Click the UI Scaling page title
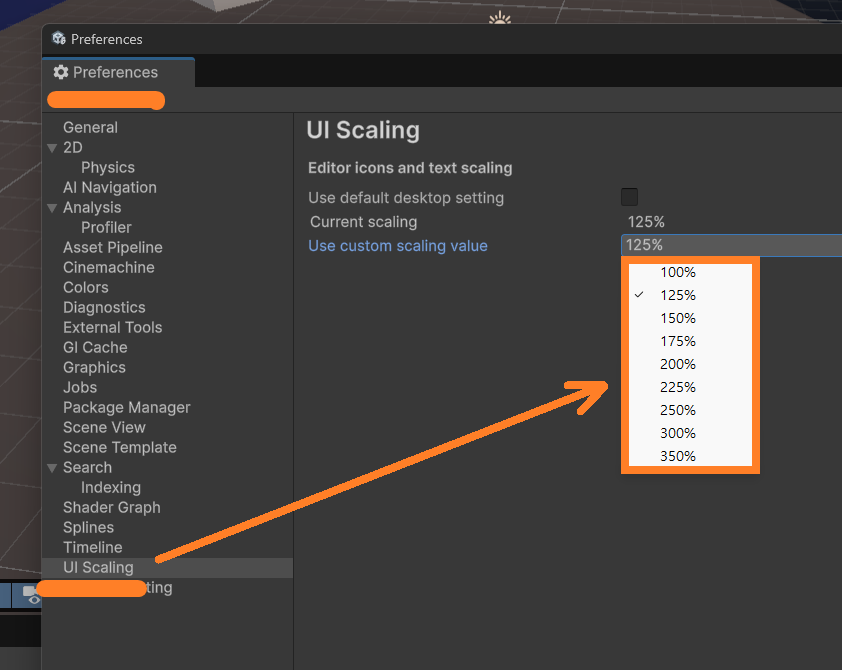This screenshot has width=842, height=670. tap(363, 130)
